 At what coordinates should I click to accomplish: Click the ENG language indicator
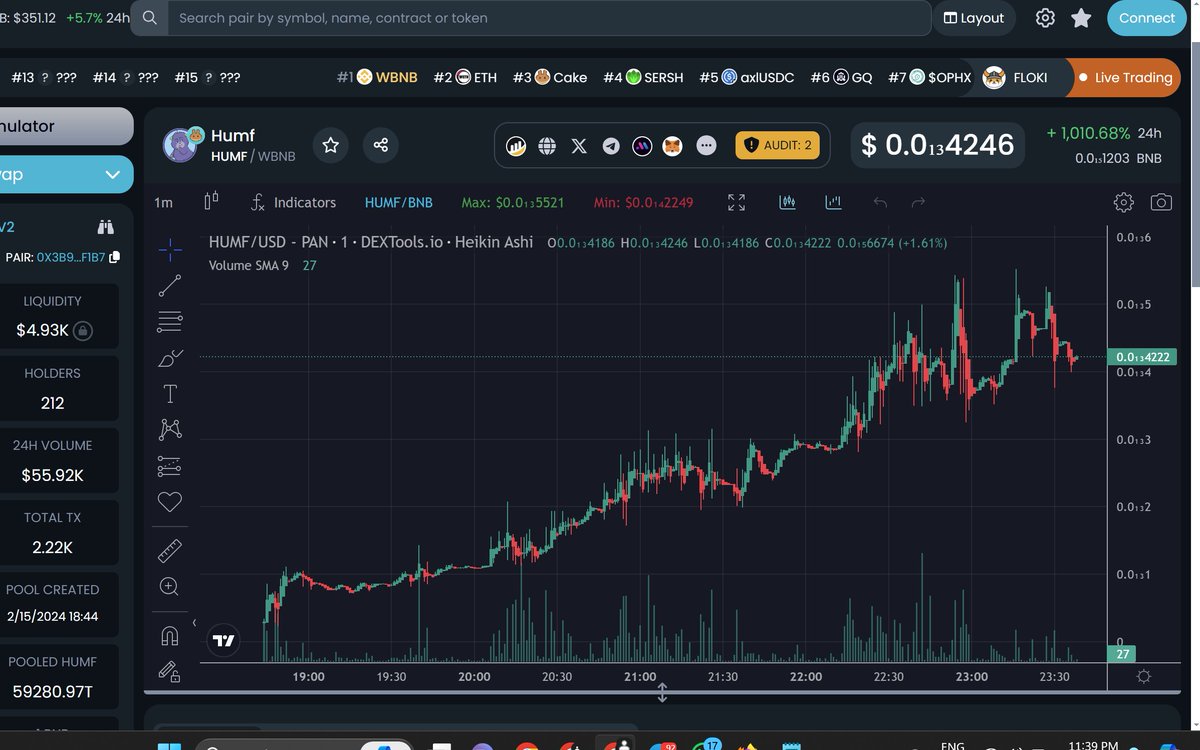coord(953,745)
